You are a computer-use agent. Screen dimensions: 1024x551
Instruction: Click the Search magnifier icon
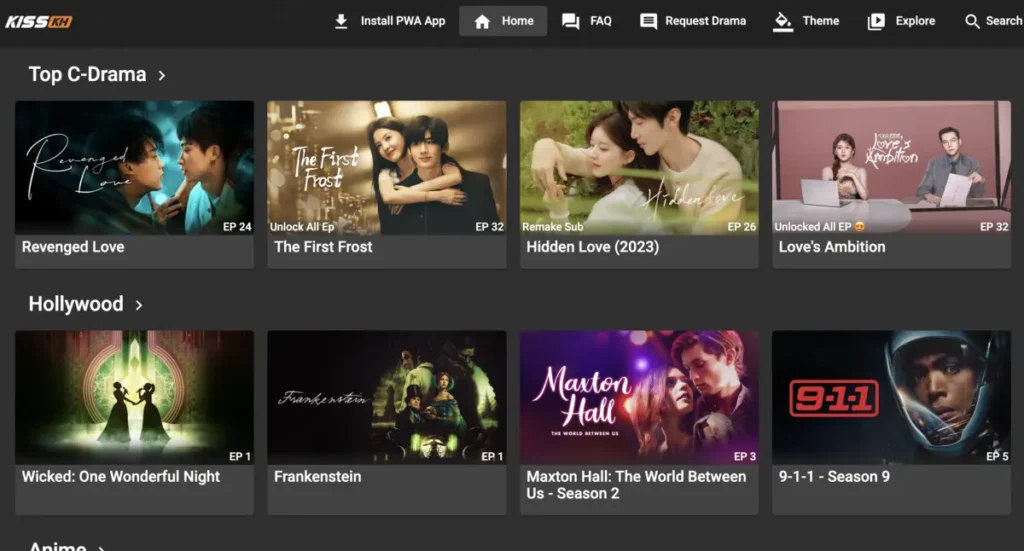click(972, 21)
